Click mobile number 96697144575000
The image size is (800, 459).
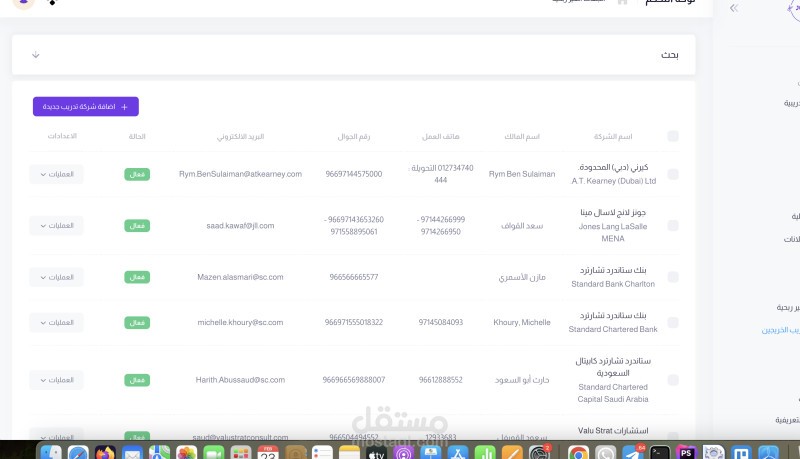pyautogui.click(x=354, y=174)
